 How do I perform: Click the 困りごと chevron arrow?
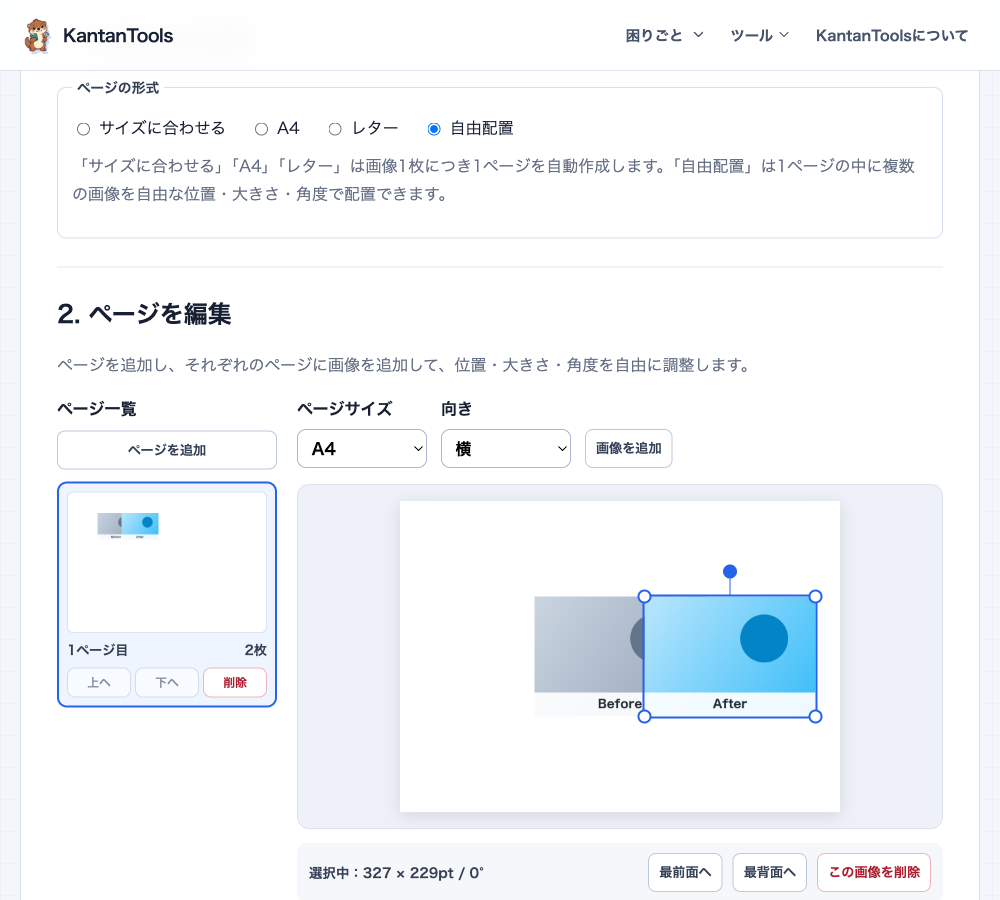pos(698,34)
